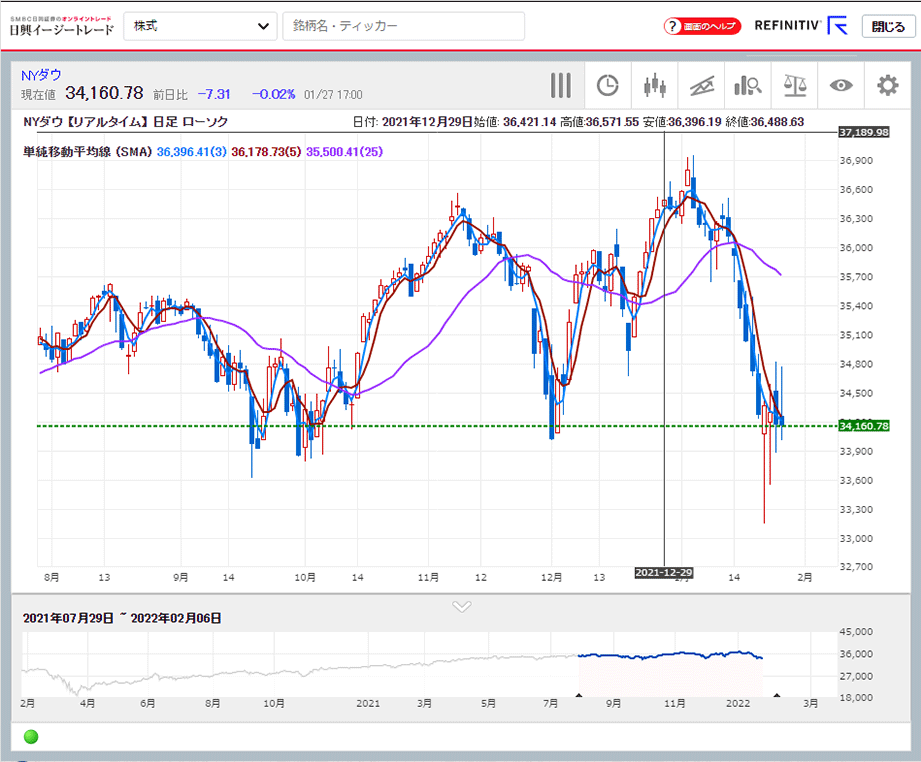Click the green status indicator circle

coord(30,737)
